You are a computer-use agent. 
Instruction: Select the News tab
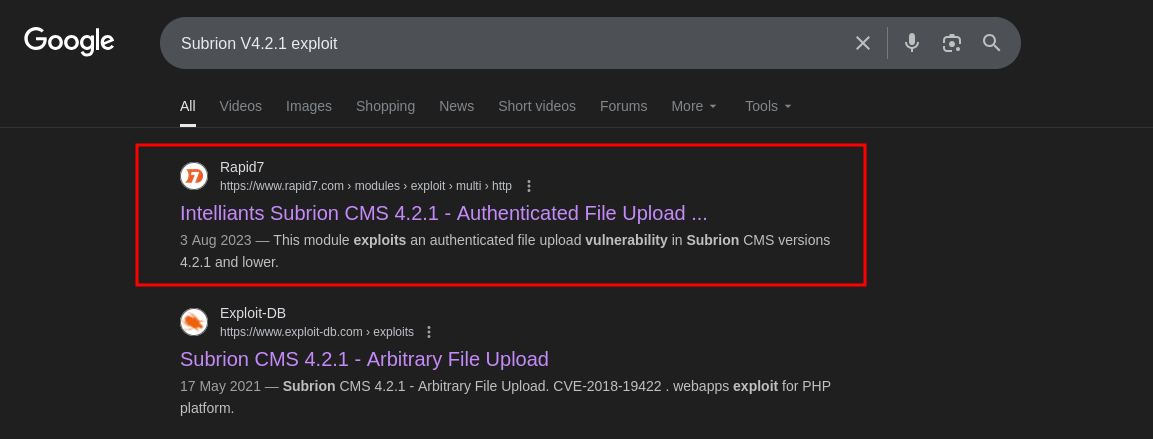pos(456,106)
